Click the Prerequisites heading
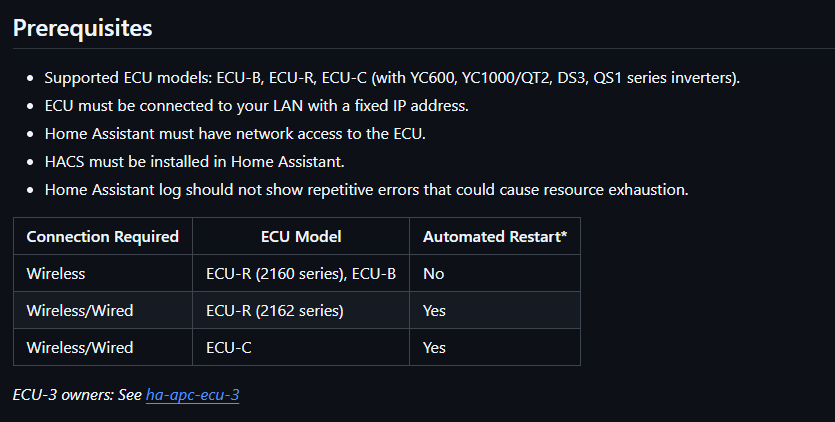This screenshot has height=422, width=835. (82, 28)
